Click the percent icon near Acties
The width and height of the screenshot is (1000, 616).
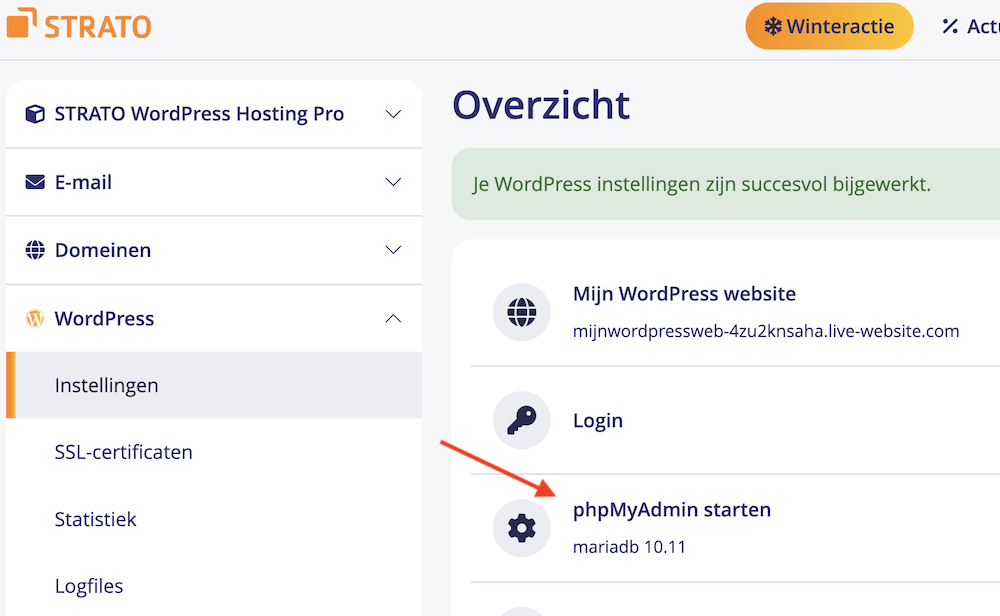950,26
